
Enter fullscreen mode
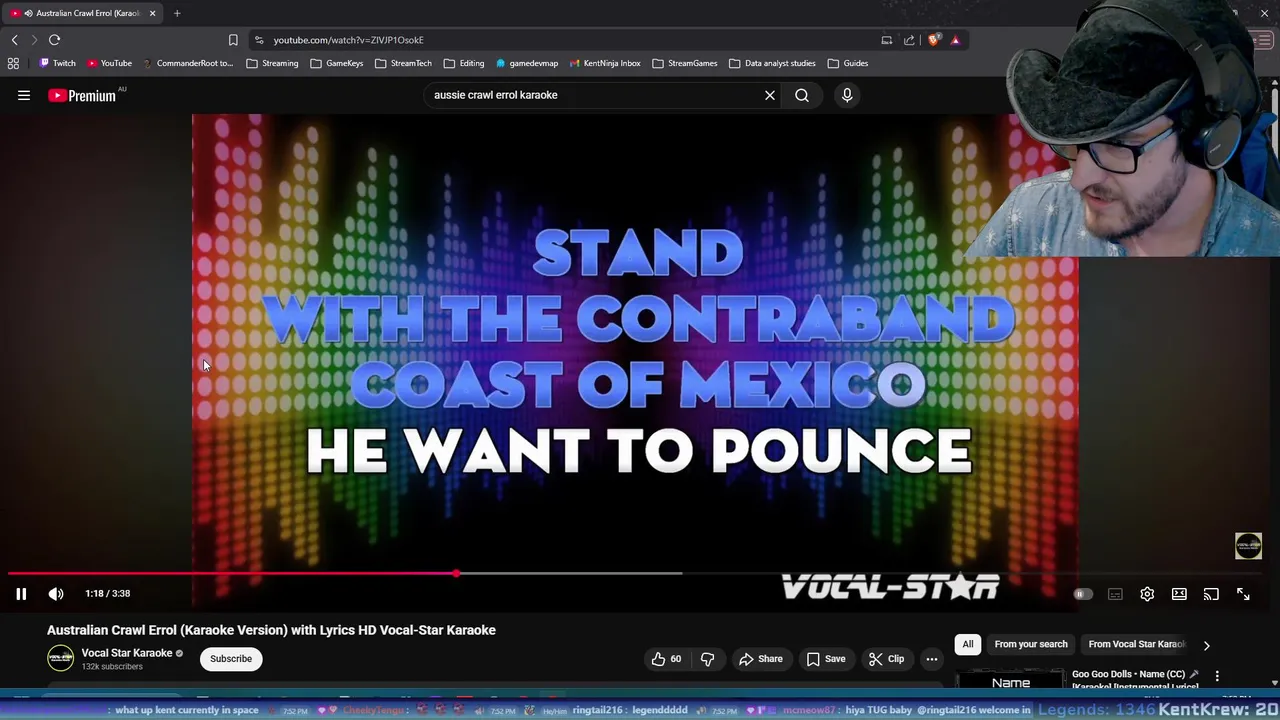(x=1243, y=594)
